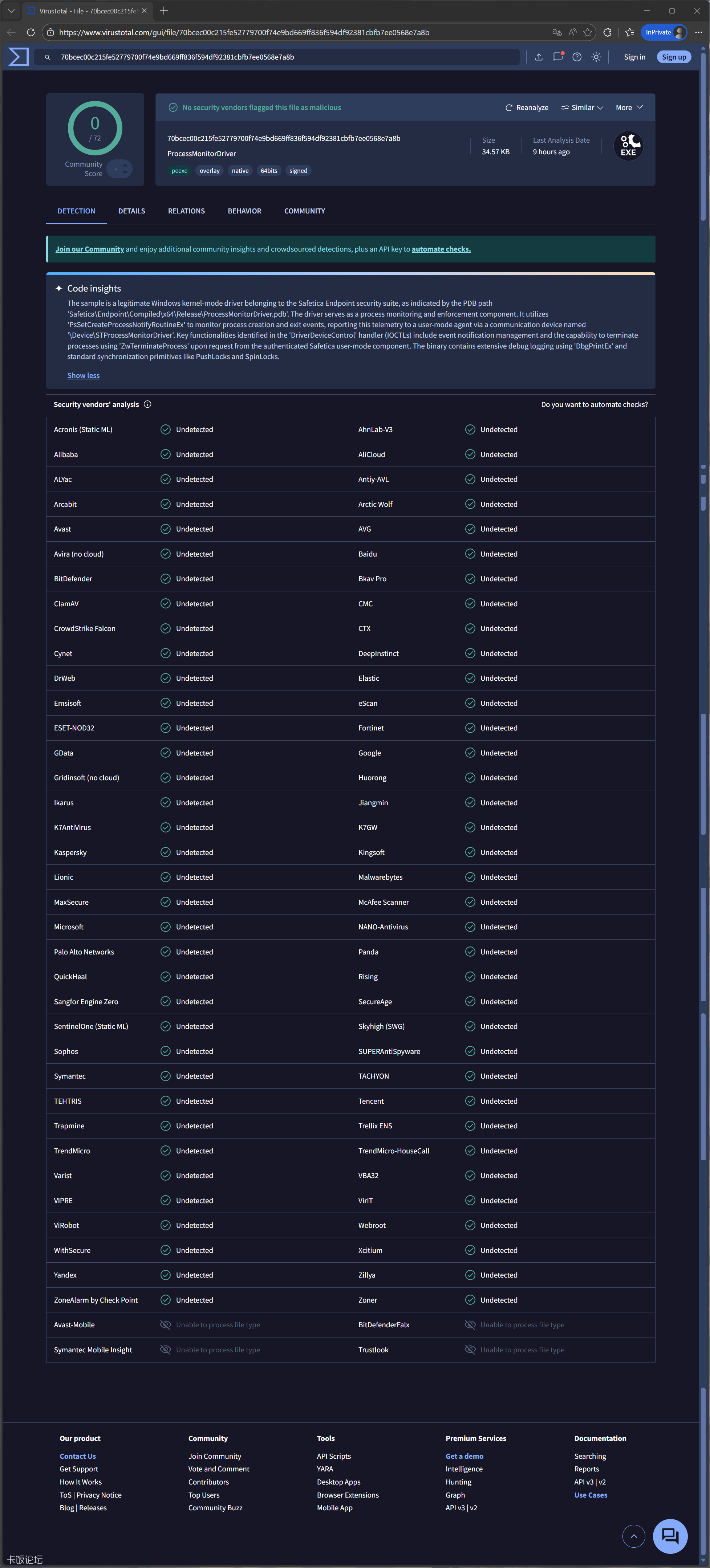This screenshot has height=1568, width=710.
Task: Collapse Code insights with Show less
Action: pyautogui.click(x=84, y=375)
